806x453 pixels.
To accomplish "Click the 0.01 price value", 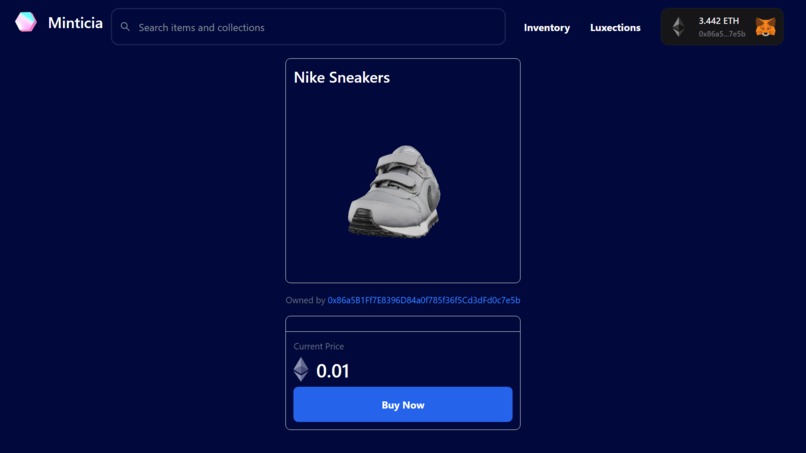I will pyautogui.click(x=333, y=371).
